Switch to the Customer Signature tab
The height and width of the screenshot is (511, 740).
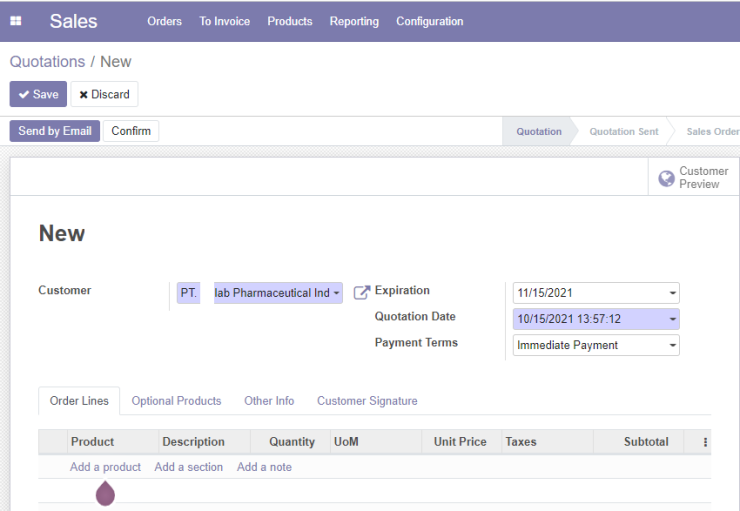(367, 401)
